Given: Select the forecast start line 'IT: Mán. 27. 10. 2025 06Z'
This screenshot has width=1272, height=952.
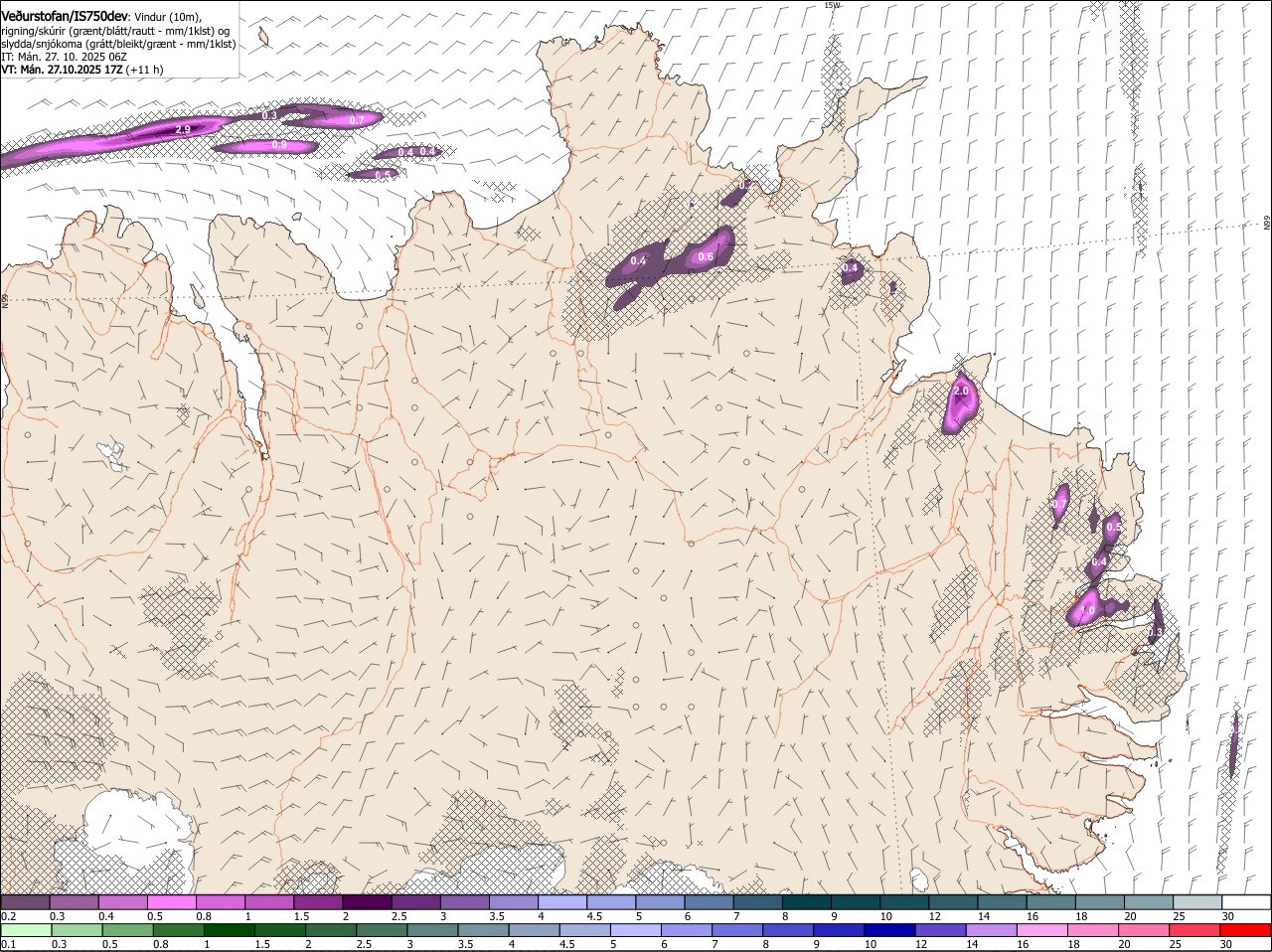Looking at the screenshot, I should (64, 57).
